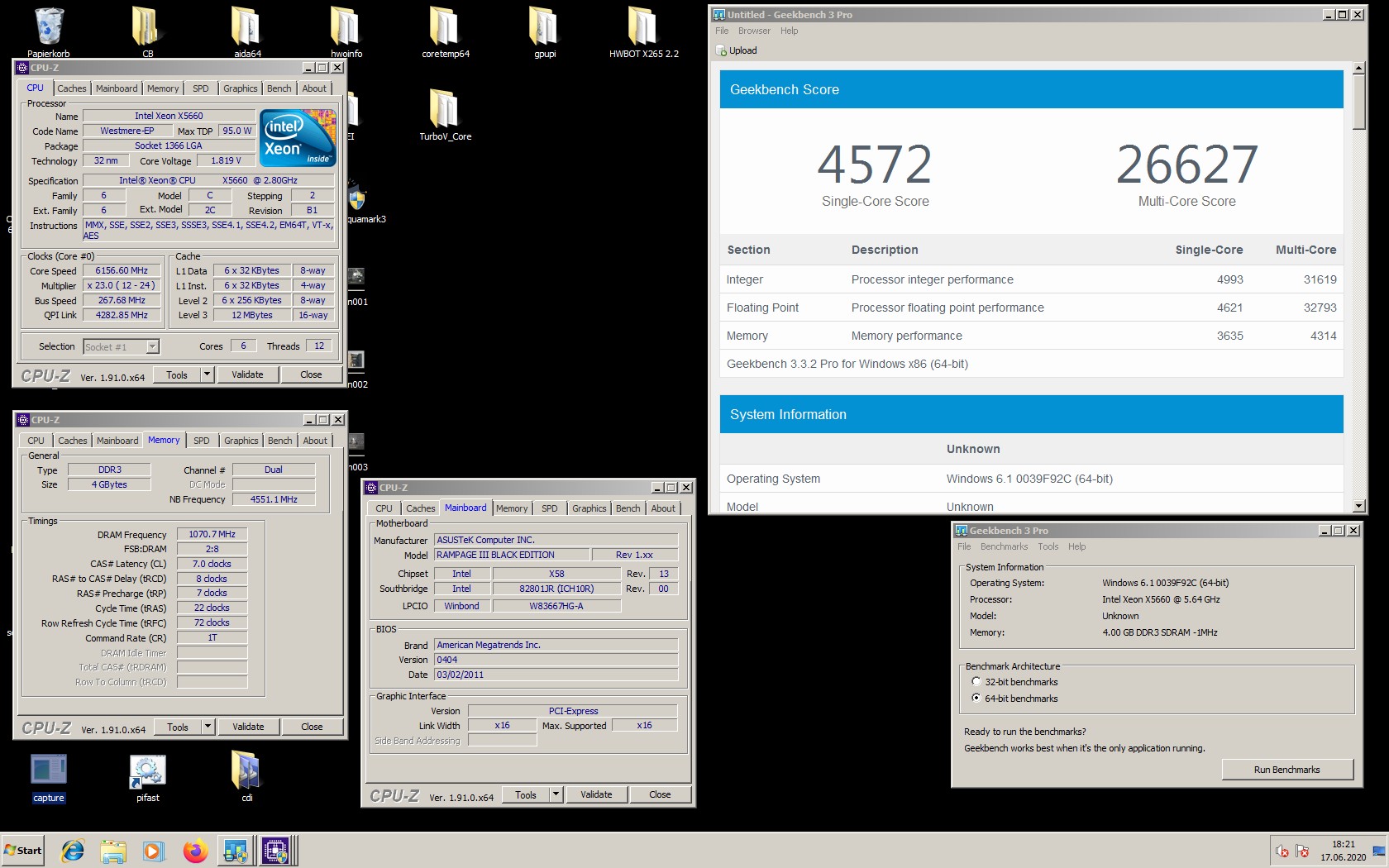Click the RAMPAGE III BLACK EDITION model field
Image resolution: width=1389 pixels, height=868 pixels.
pyautogui.click(x=511, y=555)
